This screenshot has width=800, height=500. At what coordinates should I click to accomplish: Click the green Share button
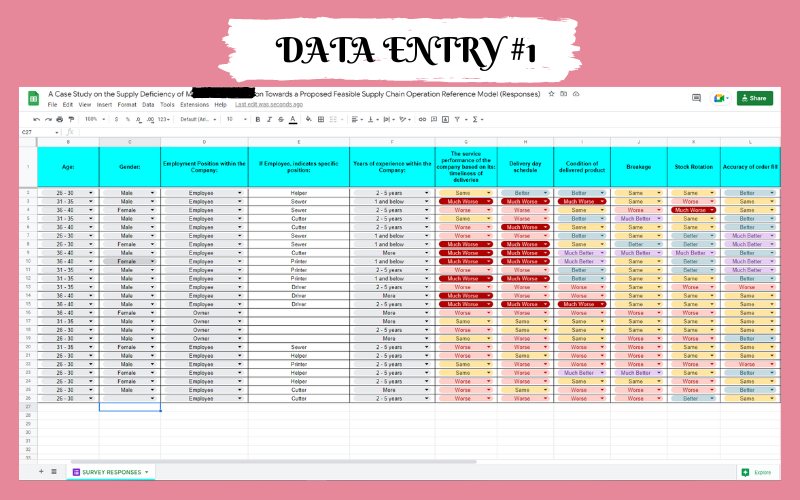tap(755, 98)
